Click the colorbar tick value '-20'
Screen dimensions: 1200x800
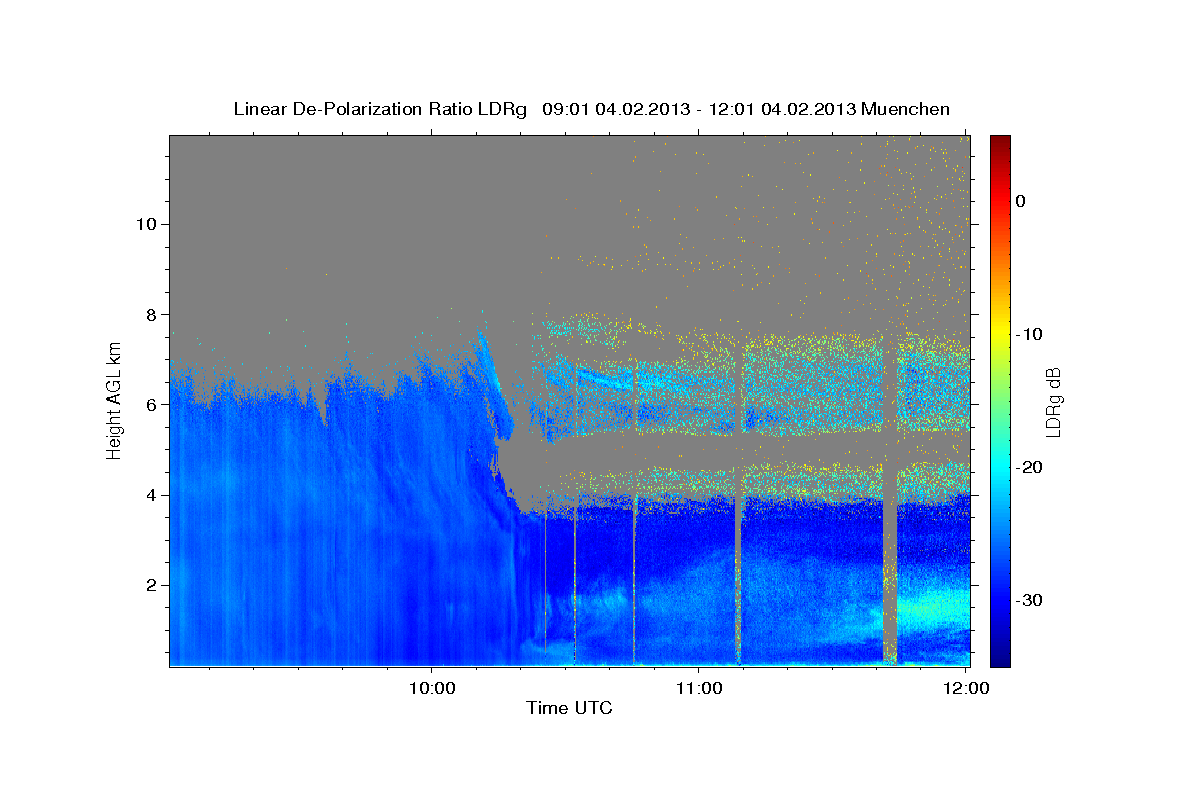click(x=1031, y=467)
